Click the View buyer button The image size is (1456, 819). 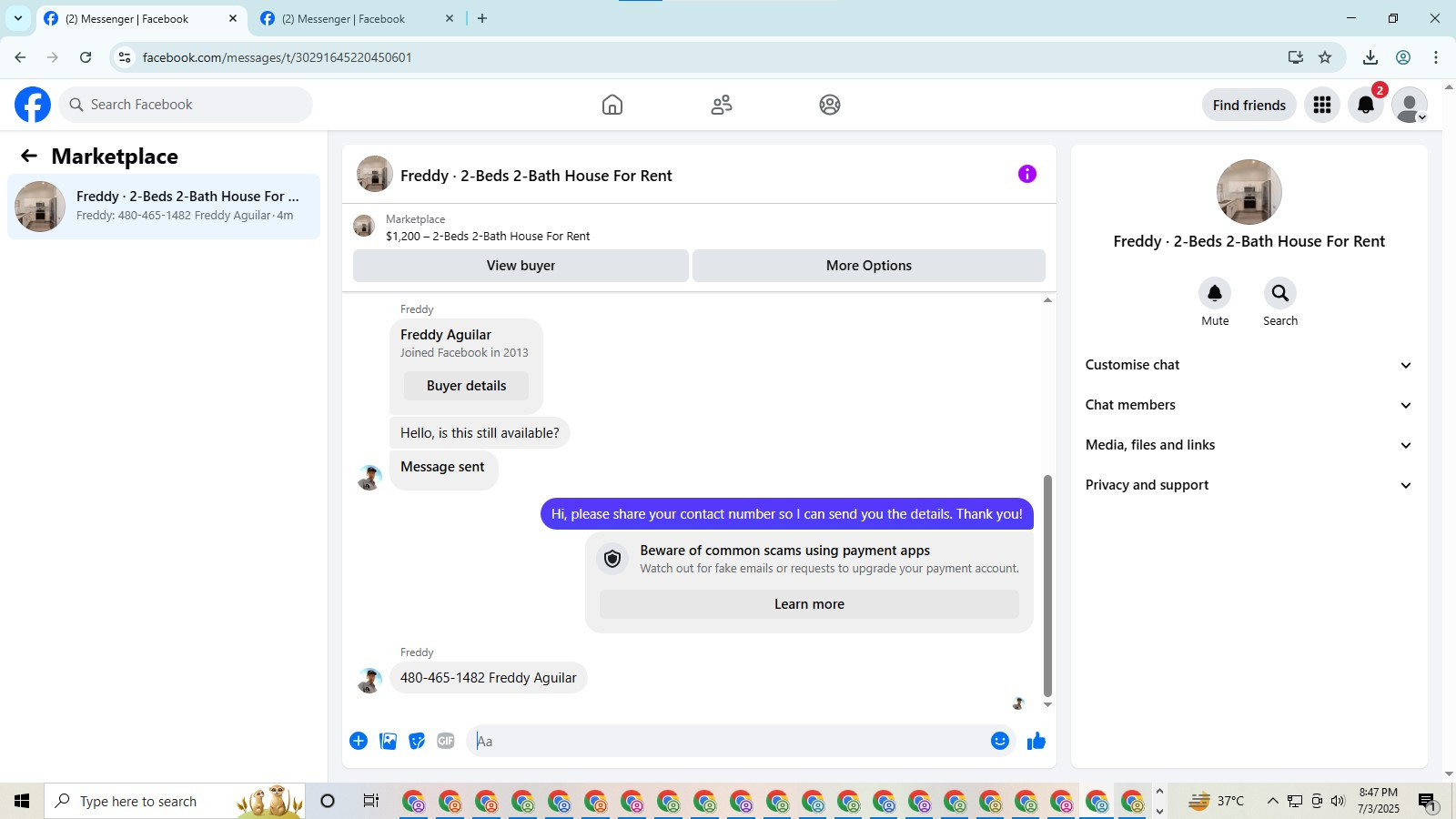click(521, 266)
